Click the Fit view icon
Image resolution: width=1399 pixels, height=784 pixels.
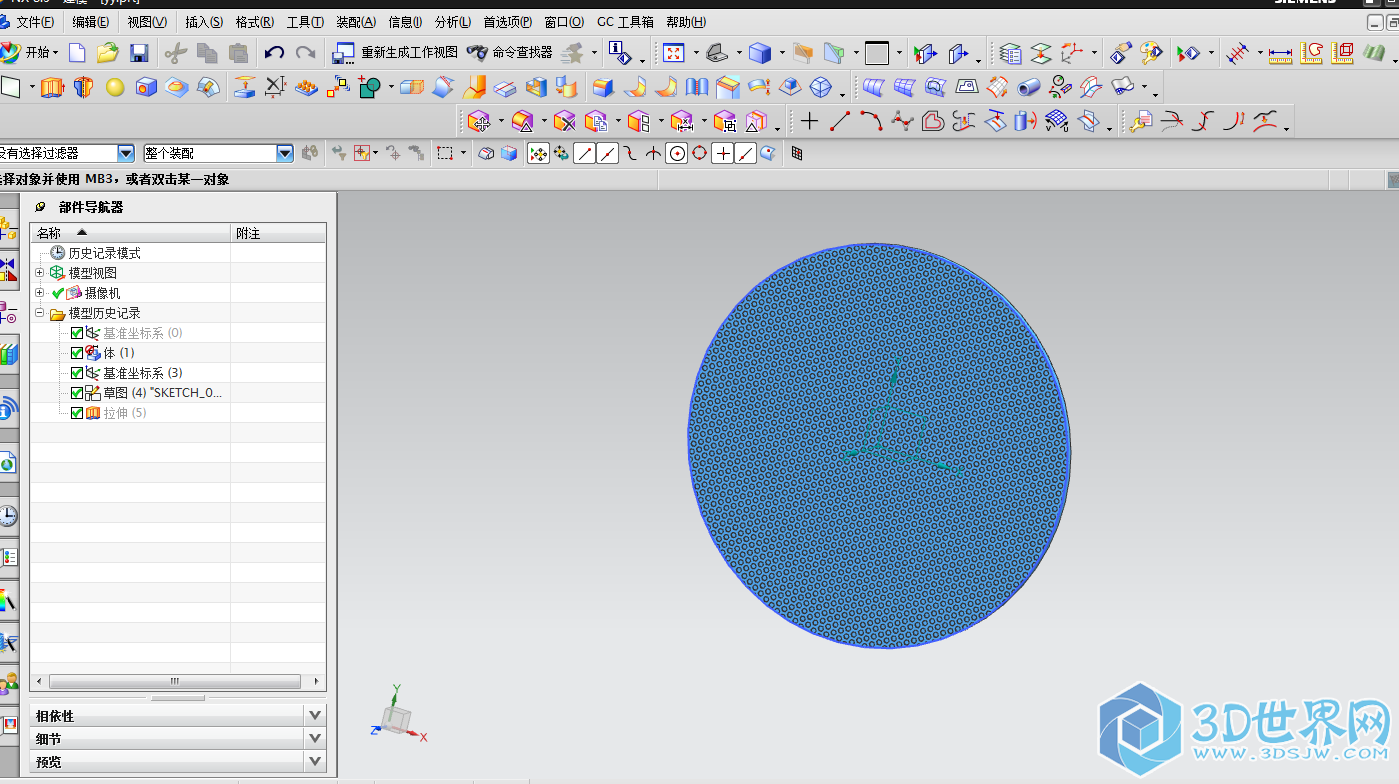coord(674,52)
